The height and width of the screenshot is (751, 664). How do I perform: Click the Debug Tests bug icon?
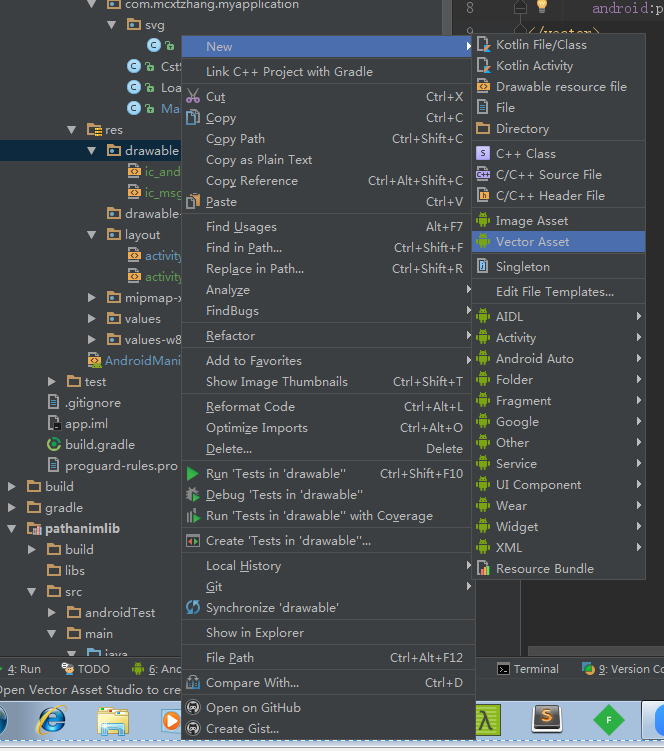(193, 494)
